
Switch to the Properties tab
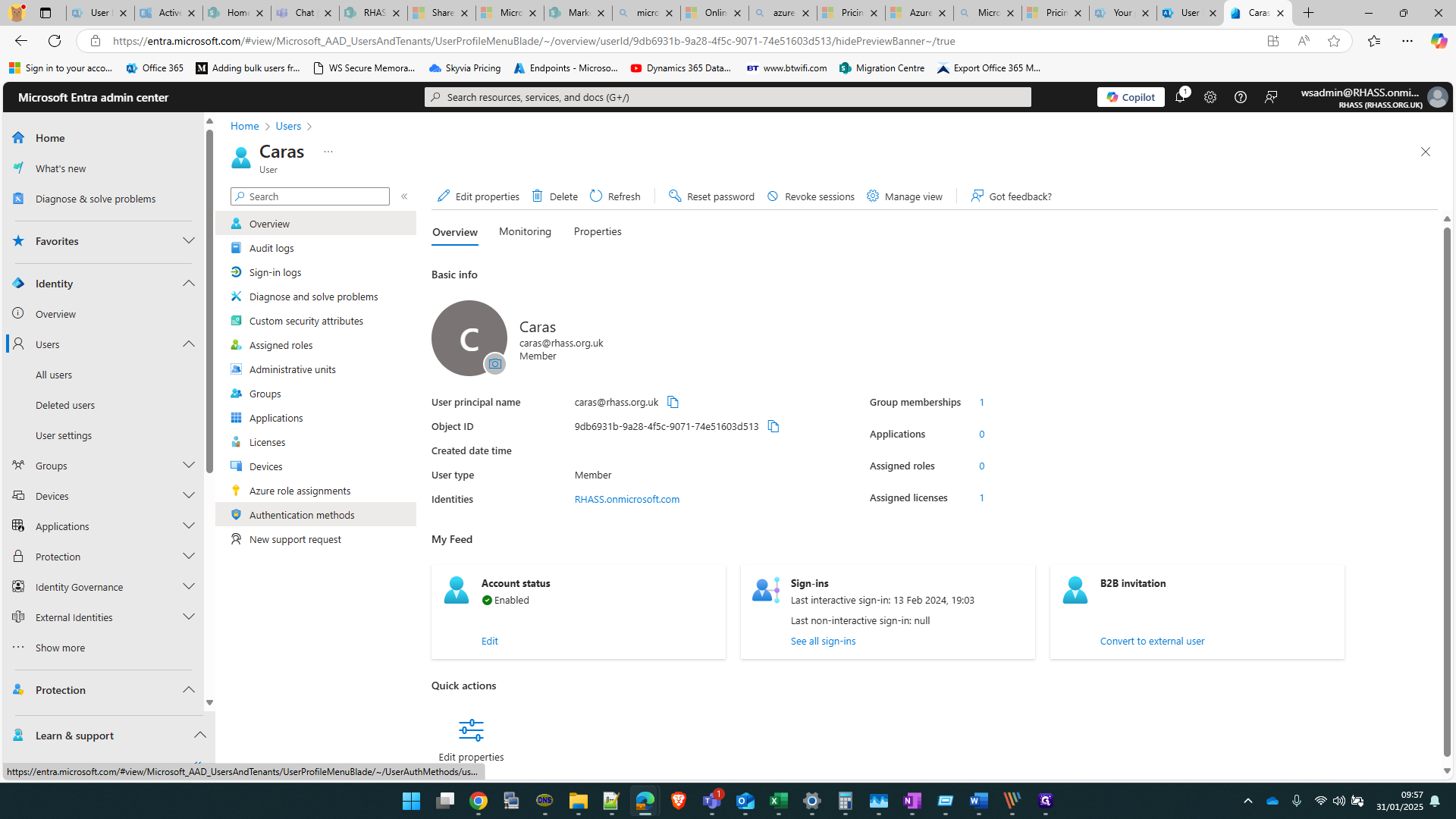tap(598, 231)
